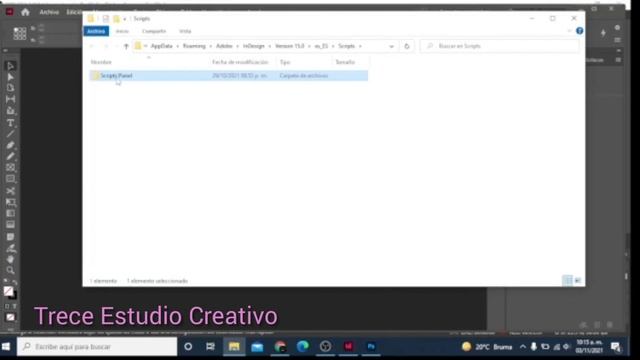This screenshot has height=360, width=640.
Task: Open the Archivo menu in InDesign
Action: [49, 12]
